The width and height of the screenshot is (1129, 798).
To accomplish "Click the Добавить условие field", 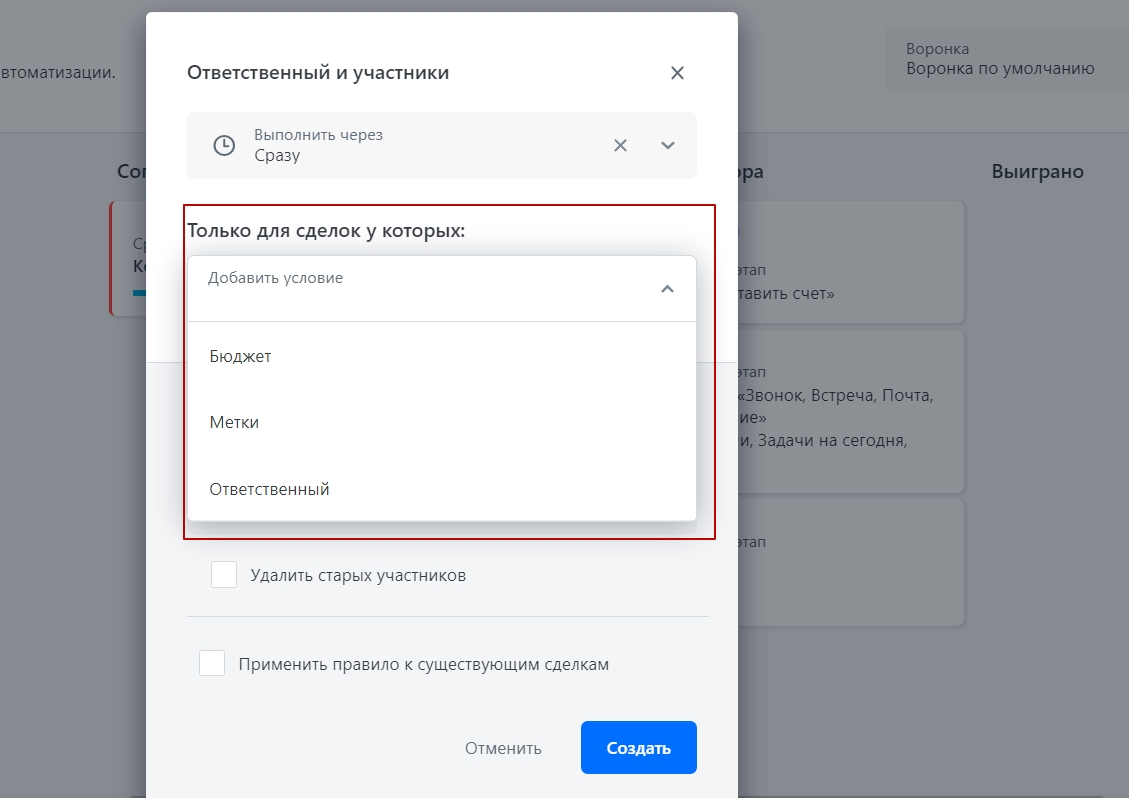I will coord(441,288).
